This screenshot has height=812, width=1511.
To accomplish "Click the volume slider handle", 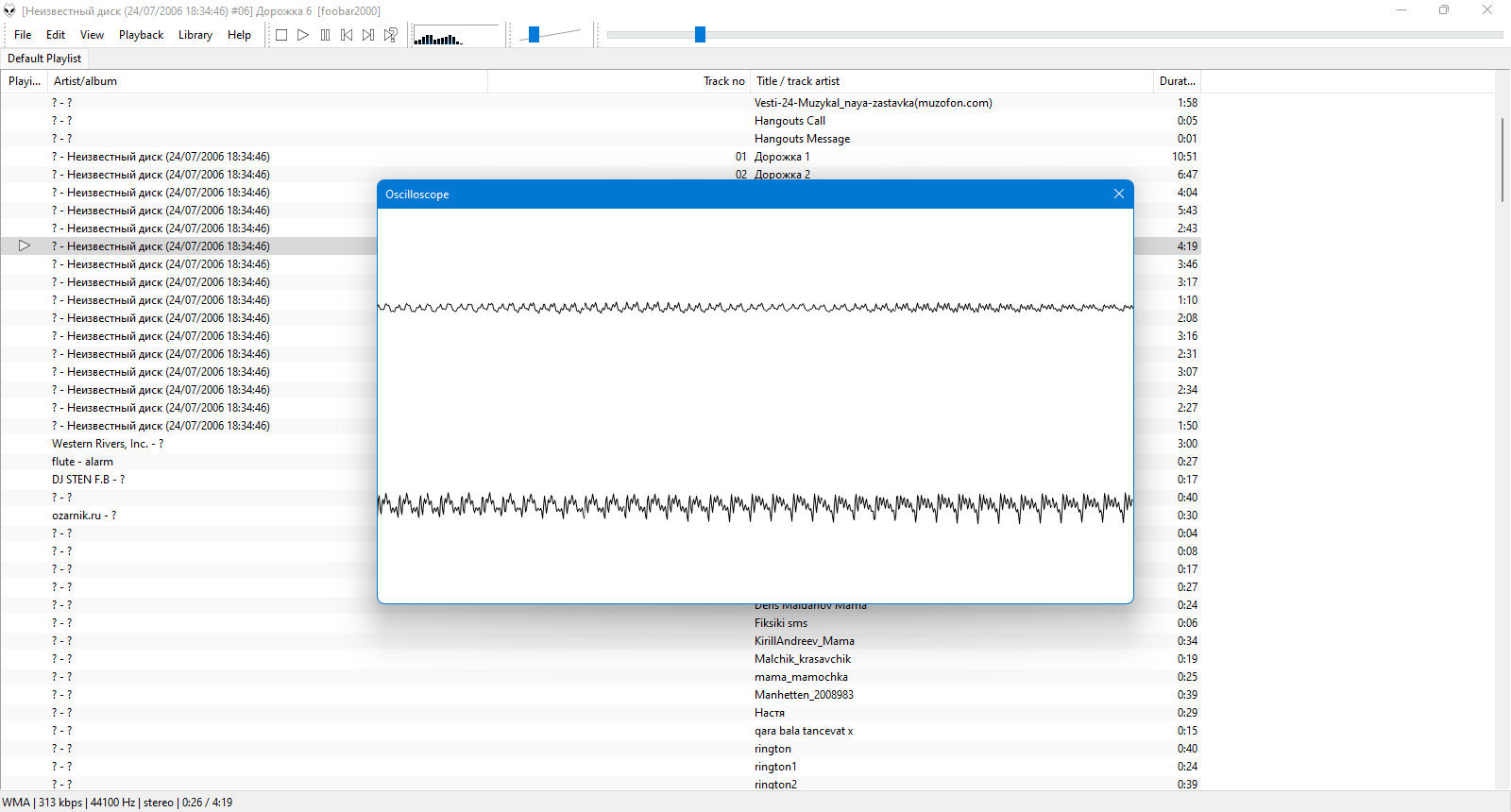I will [x=534, y=35].
